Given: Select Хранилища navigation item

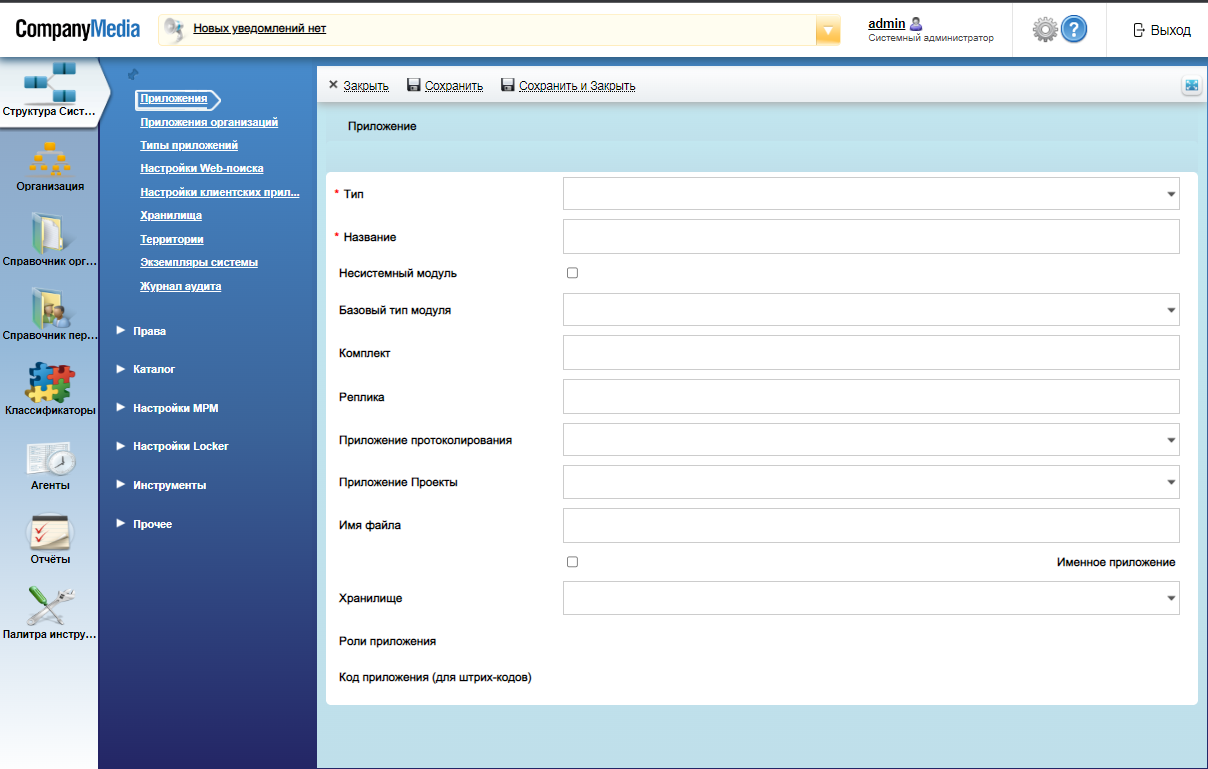Looking at the screenshot, I should (x=171, y=215).
